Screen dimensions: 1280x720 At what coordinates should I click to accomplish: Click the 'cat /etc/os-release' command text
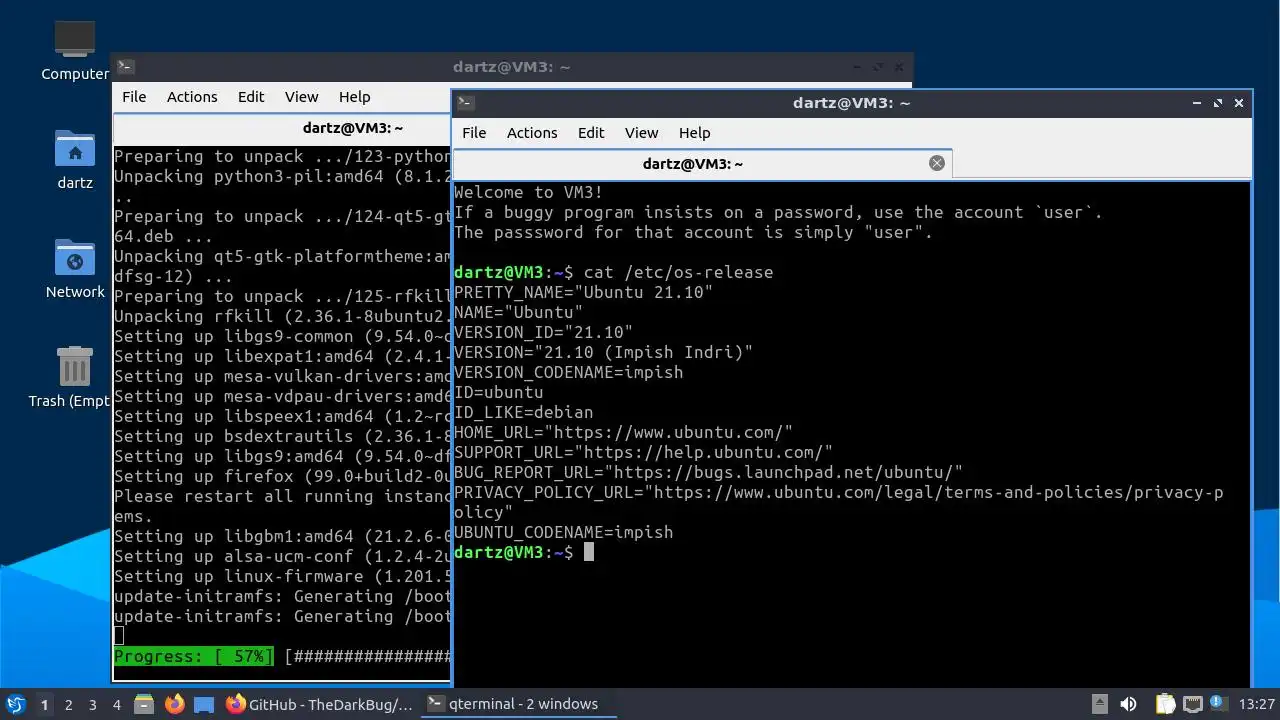coord(678,272)
